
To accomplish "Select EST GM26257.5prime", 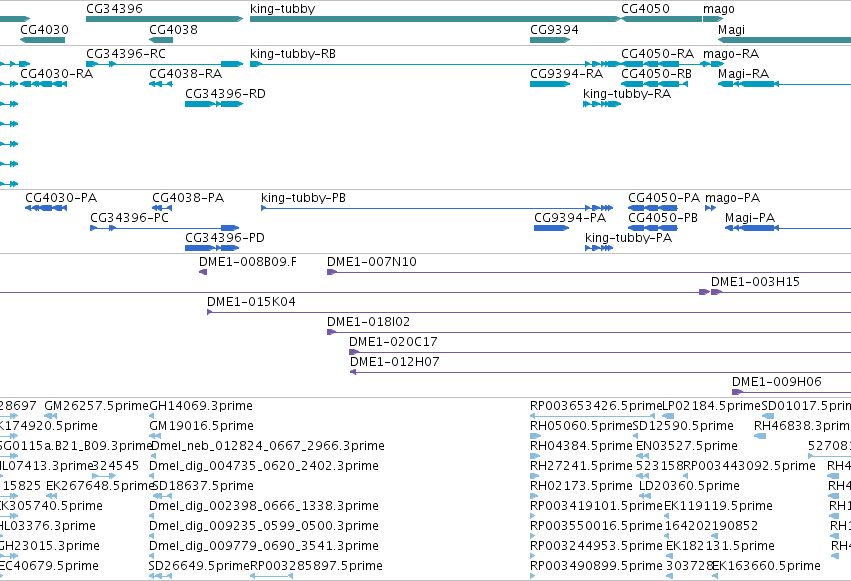I will pyautogui.click(x=51, y=416).
